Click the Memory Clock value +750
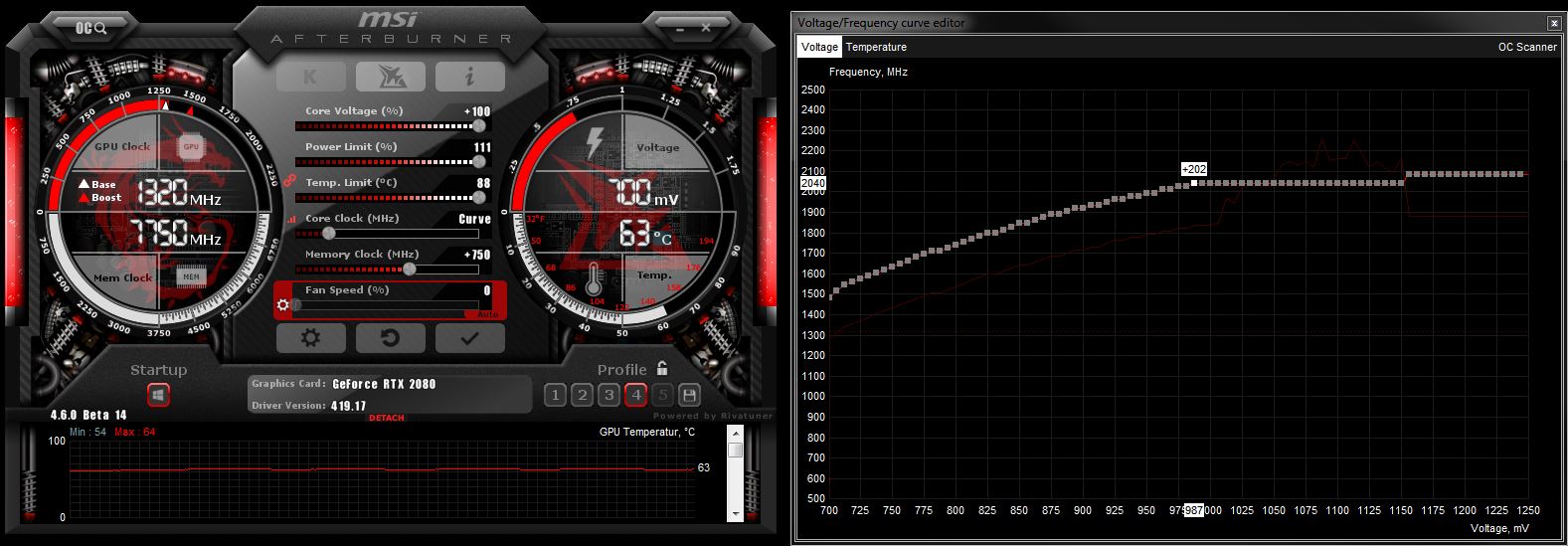Screen dimensions: 1568x546 [477, 255]
